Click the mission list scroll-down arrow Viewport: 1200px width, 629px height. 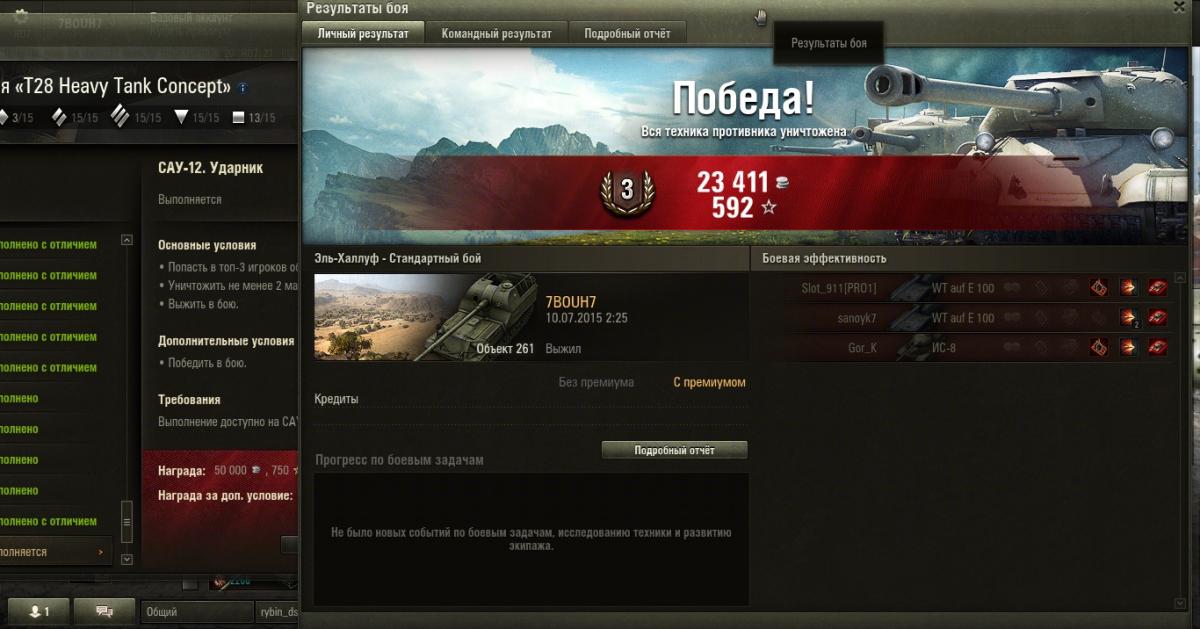[x=127, y=559]
